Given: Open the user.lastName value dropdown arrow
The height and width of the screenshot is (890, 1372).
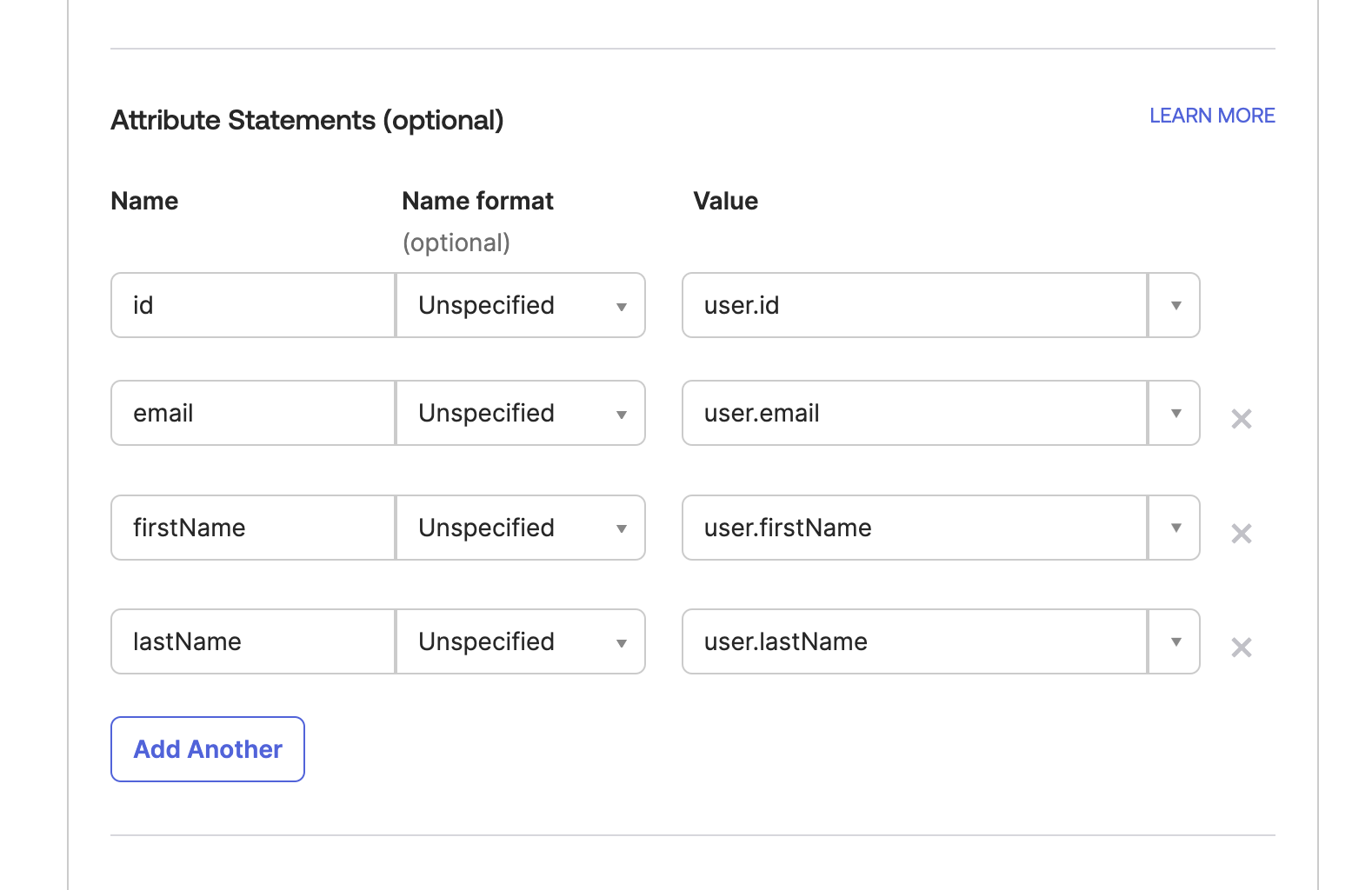Looking at the screenshot, I should coord(1176,641).
